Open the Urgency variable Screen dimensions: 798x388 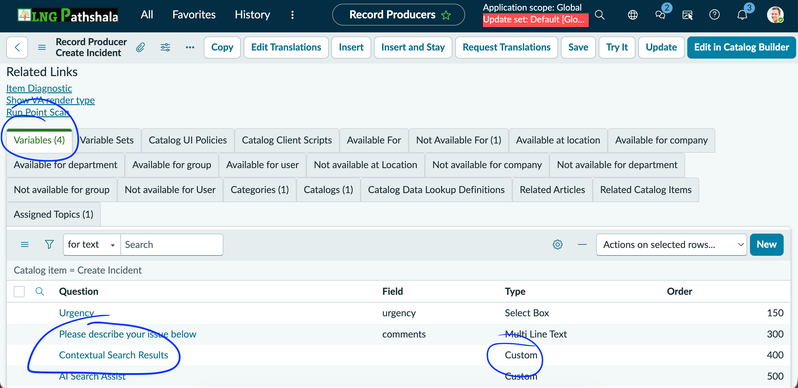76,313
